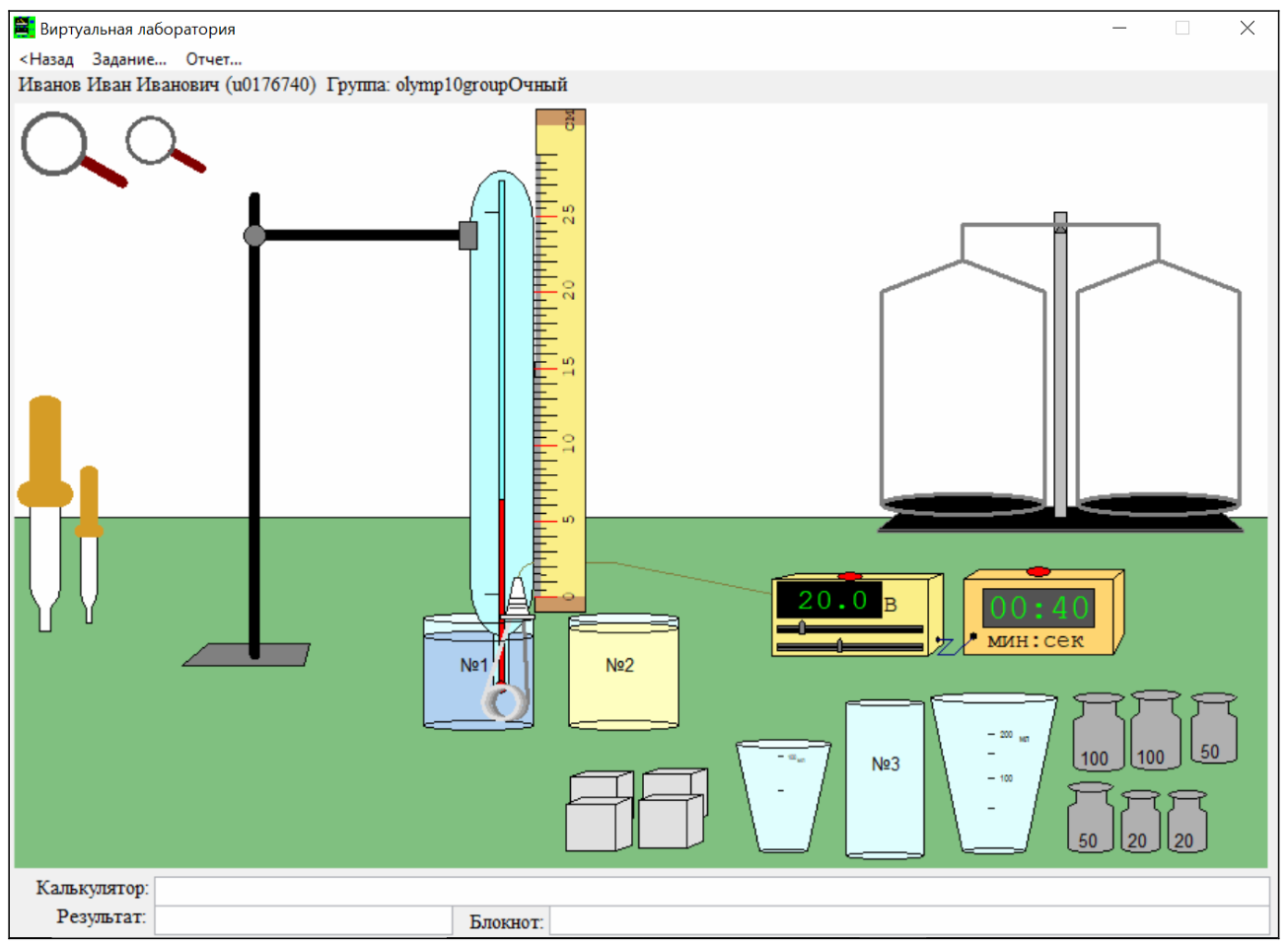The width and height of the screenshot is (1288, 946).
Task: Click the мин:сек label on the timer
Action: pos(1036,641)
